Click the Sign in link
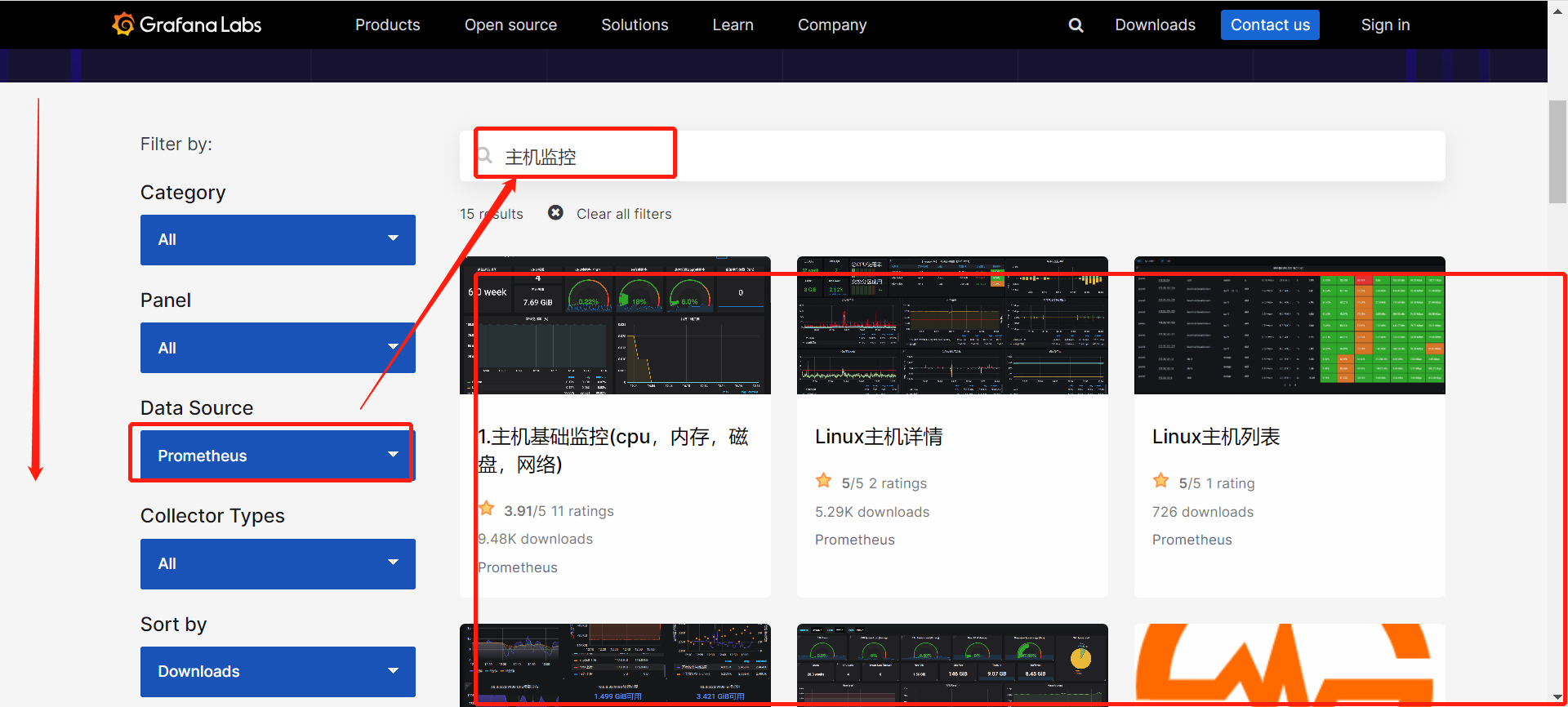 (1385, 25)
